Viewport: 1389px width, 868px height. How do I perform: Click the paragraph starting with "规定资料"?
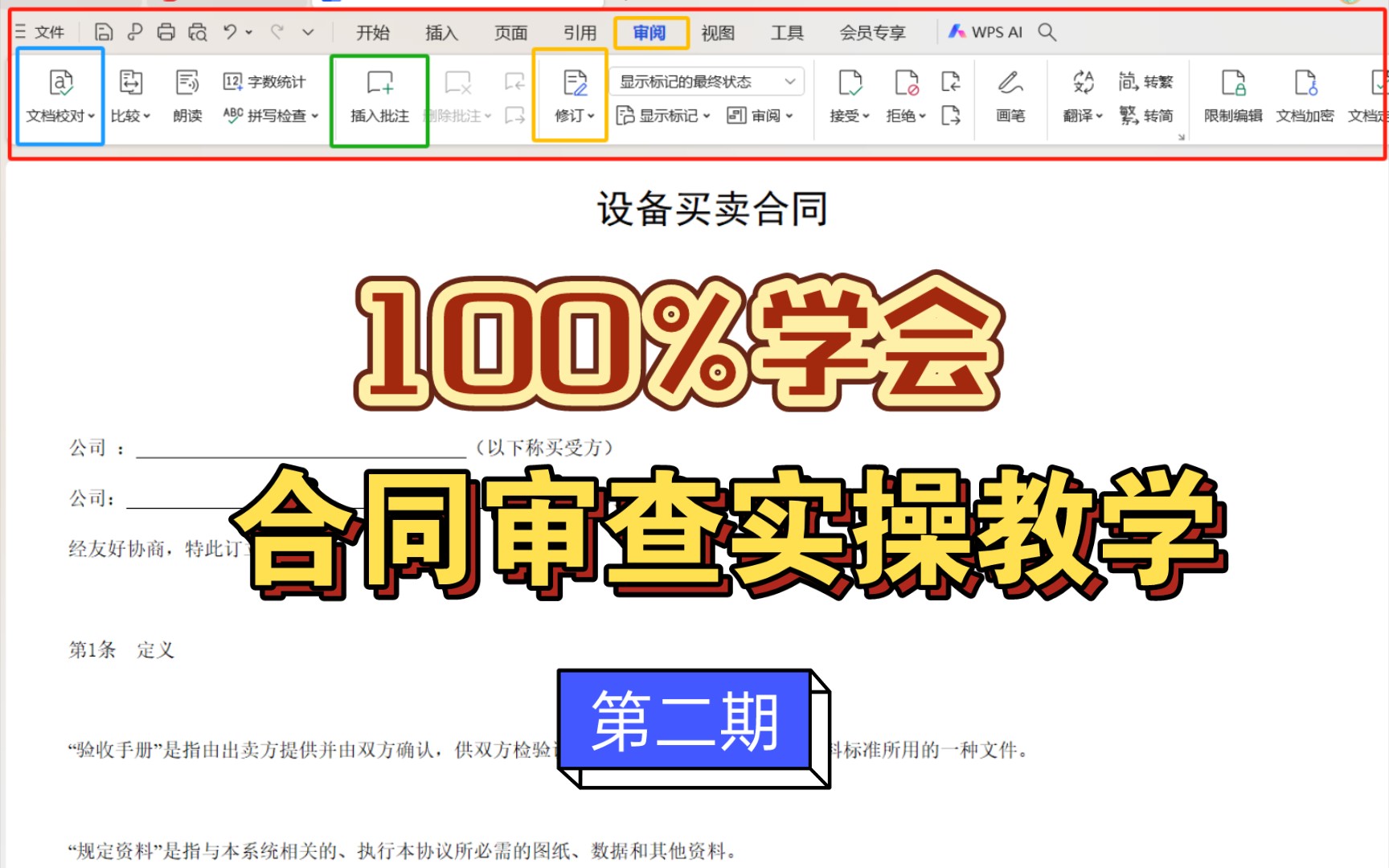tap(402, 850)
